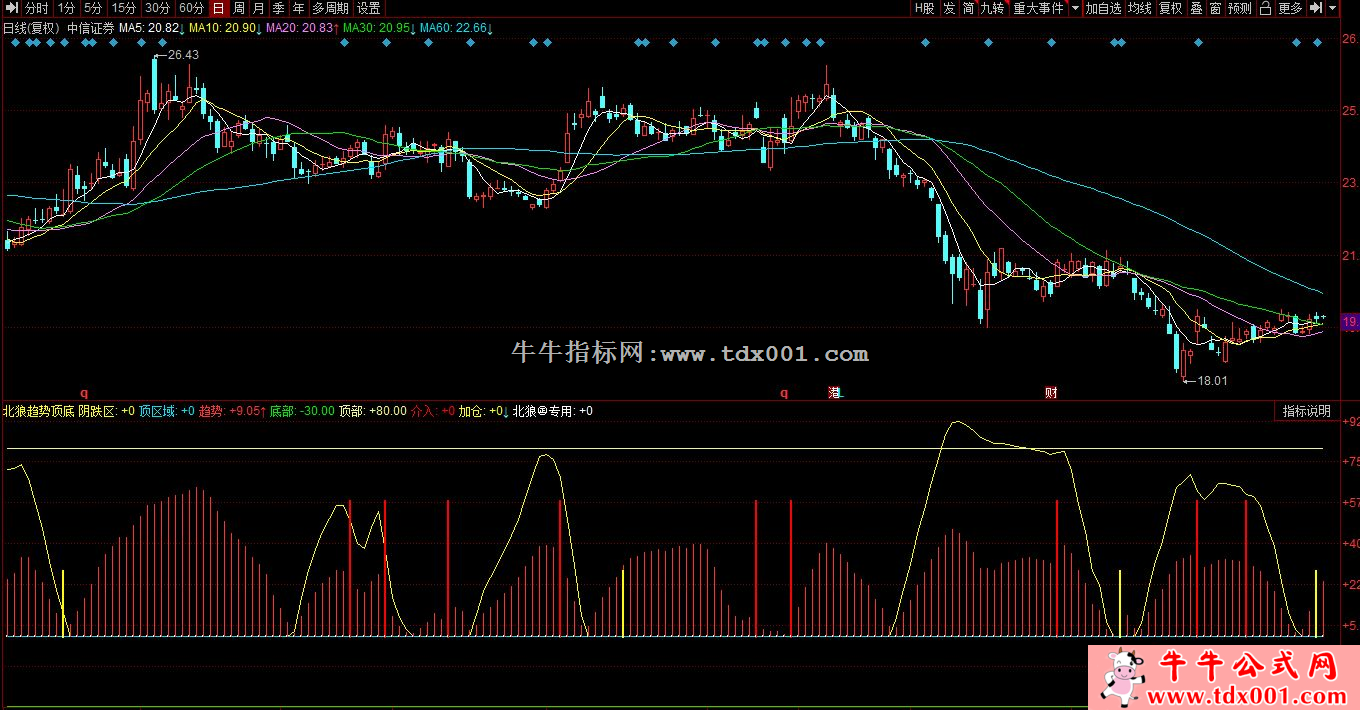Select the 周 weekly period tab
Image resolution: width=1360 pixels, height=710 pixels.
(239, 8)
